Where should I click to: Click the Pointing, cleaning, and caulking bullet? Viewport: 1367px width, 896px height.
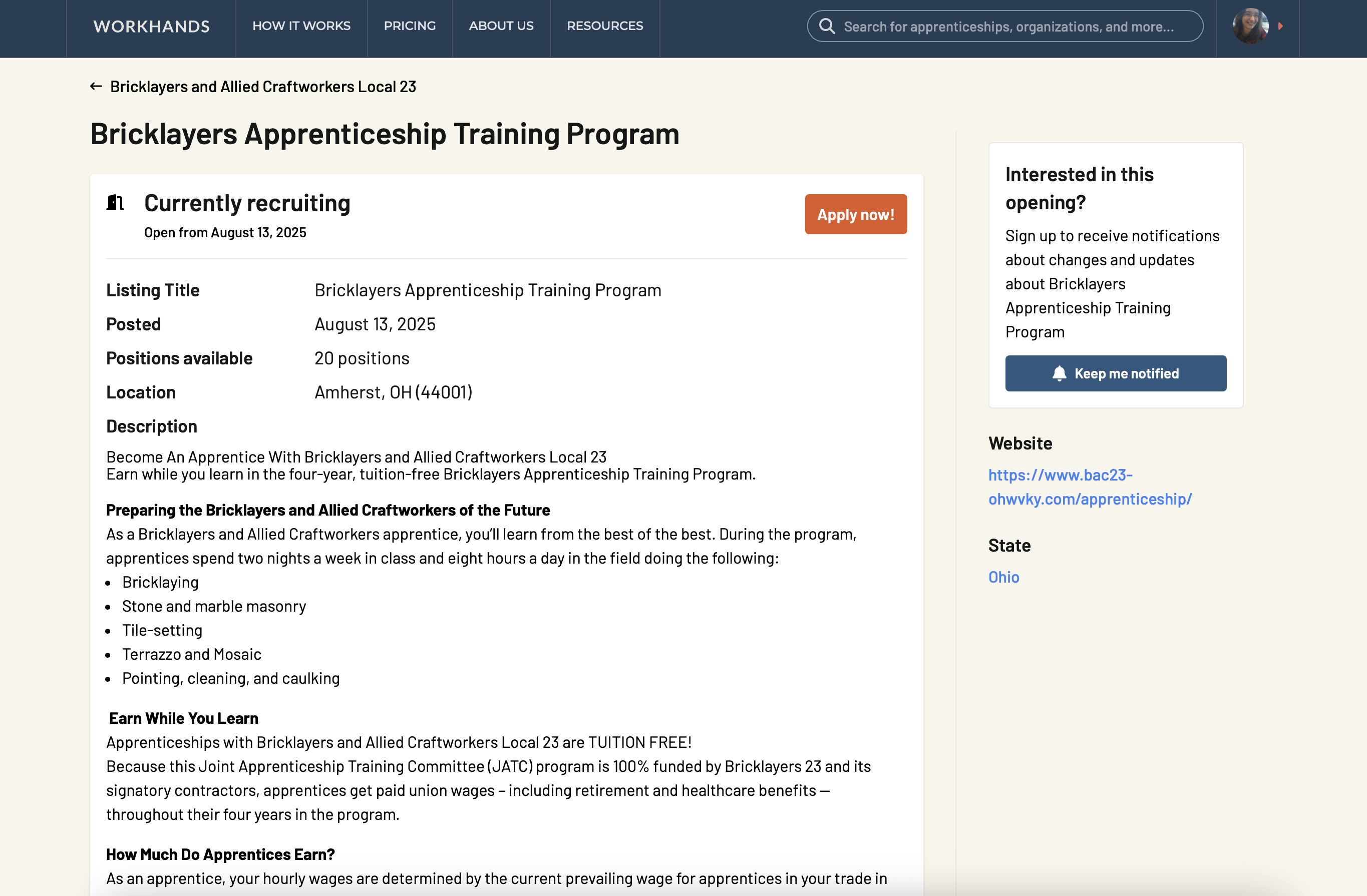tap(231, 678)
